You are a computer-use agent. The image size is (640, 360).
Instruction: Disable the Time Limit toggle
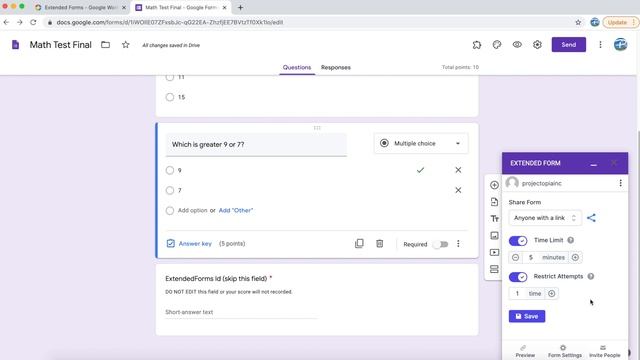(x=518, y=241)
